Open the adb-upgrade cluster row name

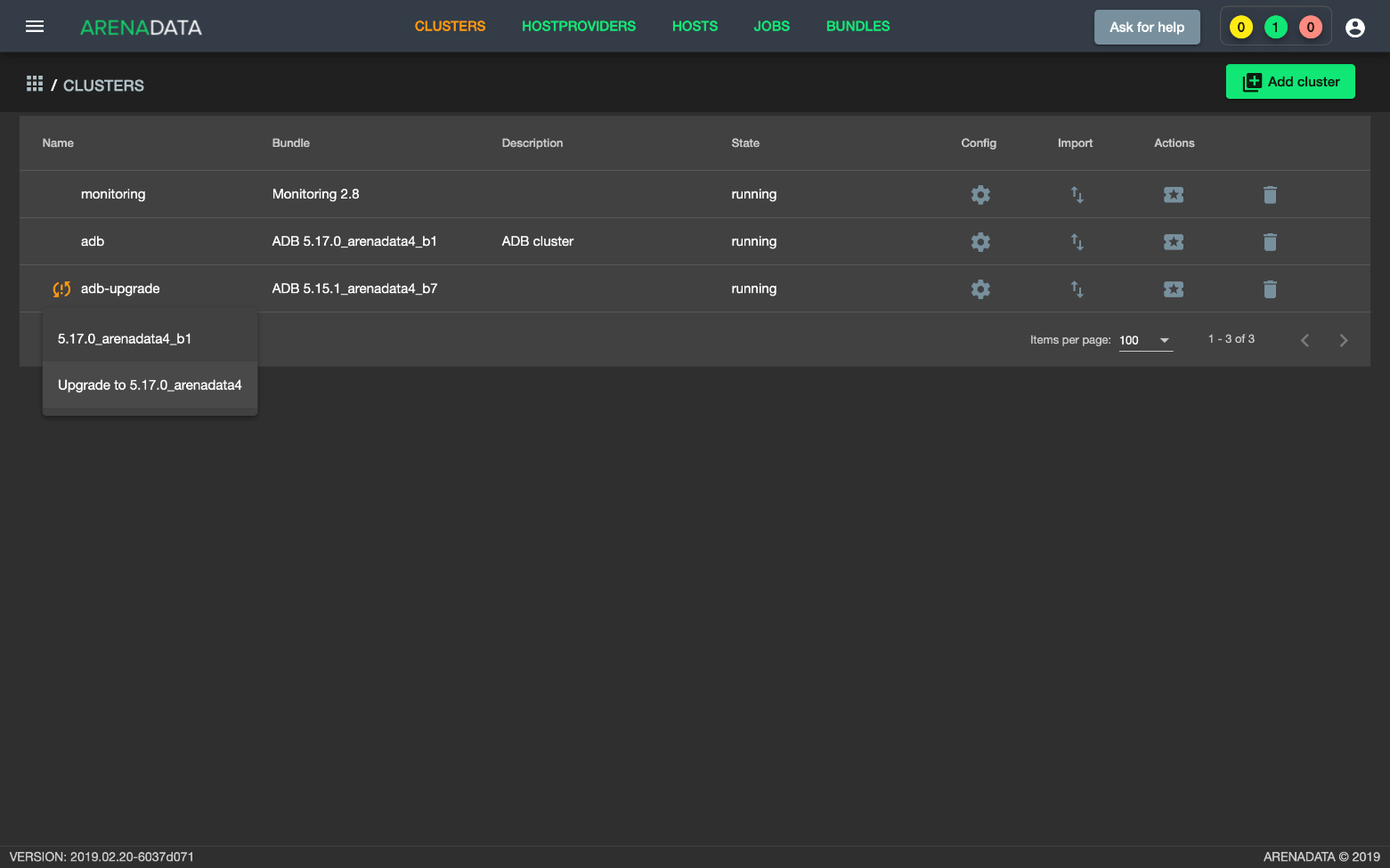(x=120, y=288)
